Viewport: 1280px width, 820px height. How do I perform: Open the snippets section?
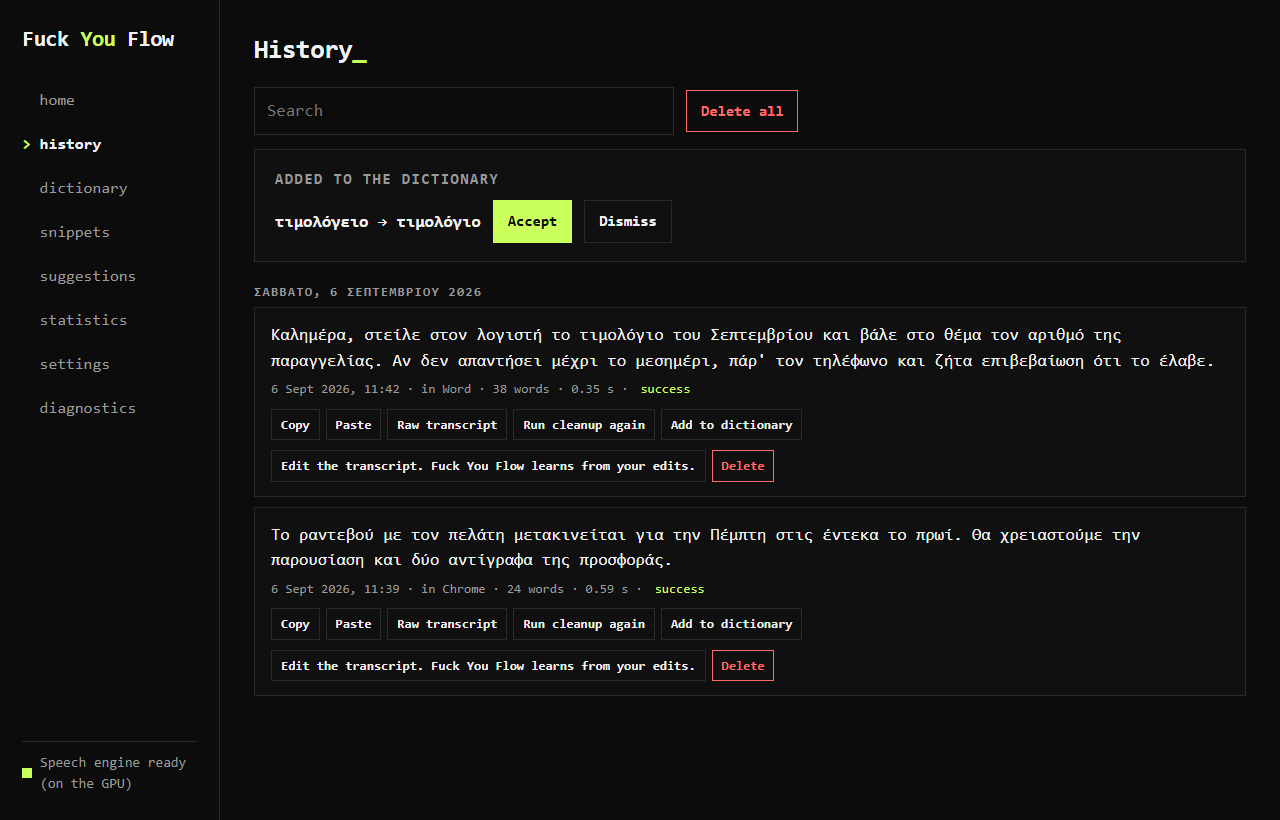[74, 232]
